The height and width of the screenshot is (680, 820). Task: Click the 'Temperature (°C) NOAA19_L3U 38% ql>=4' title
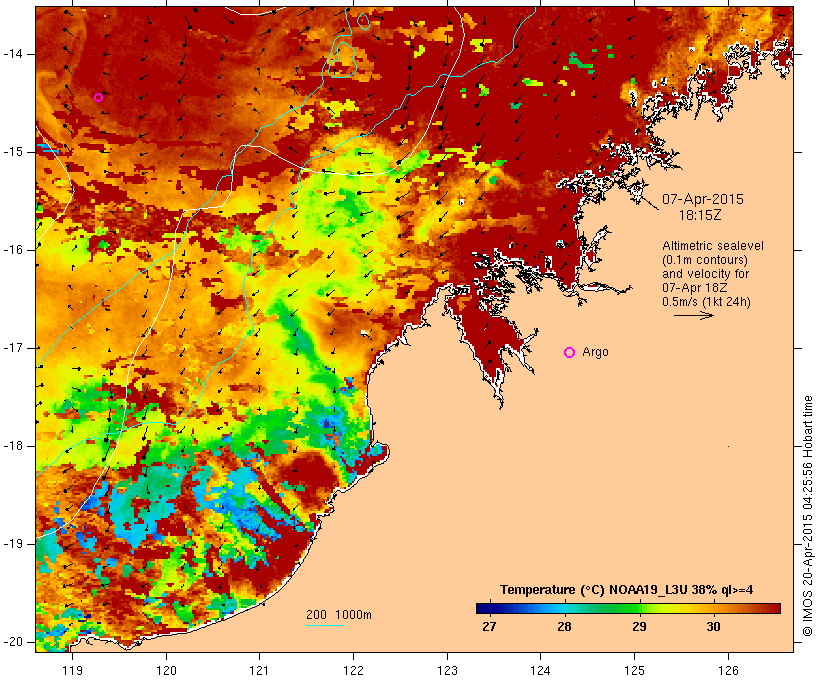[x=627, y=590]
